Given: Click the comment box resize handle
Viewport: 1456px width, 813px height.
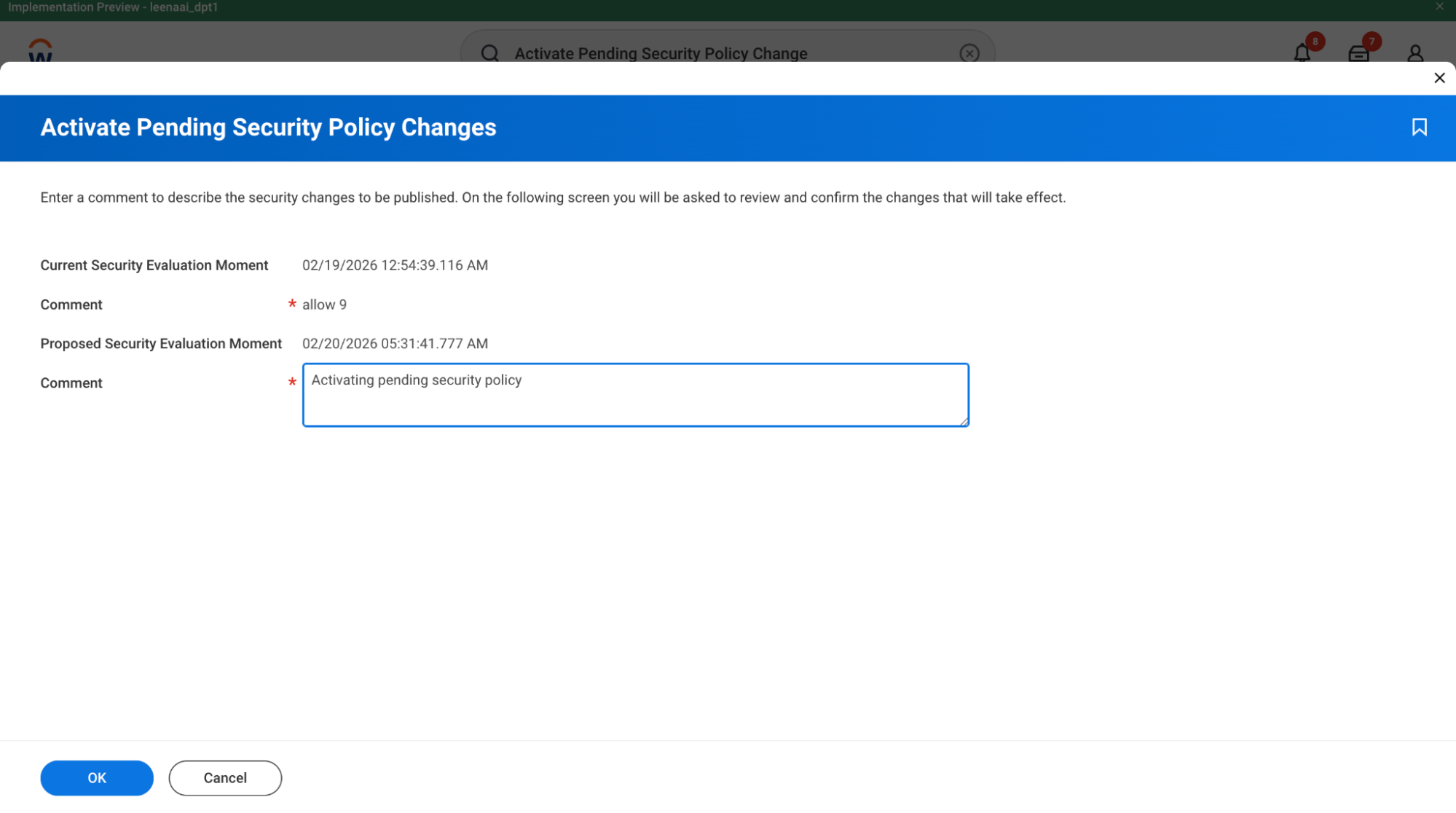Looking at the screenshot, I should [x=963, y=421].
